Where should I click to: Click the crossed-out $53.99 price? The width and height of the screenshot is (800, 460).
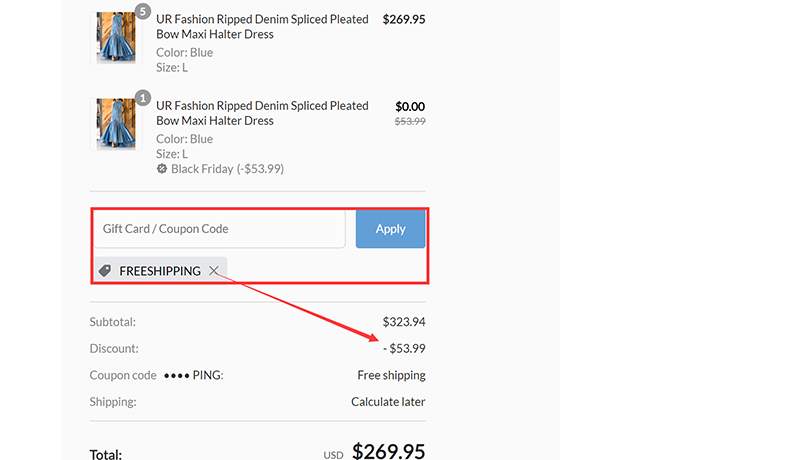410,121
